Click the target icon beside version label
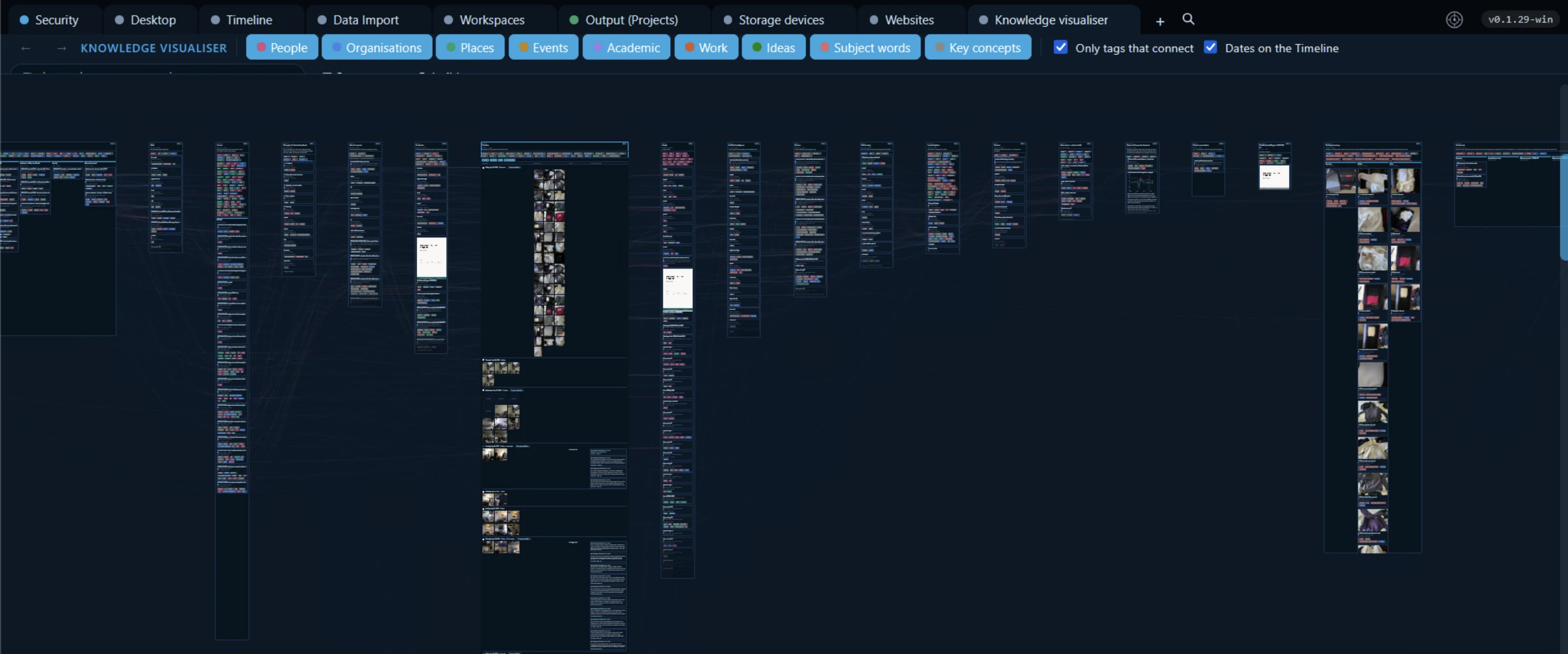This screenshot has height=654, width=1568. pos(1454,20)
